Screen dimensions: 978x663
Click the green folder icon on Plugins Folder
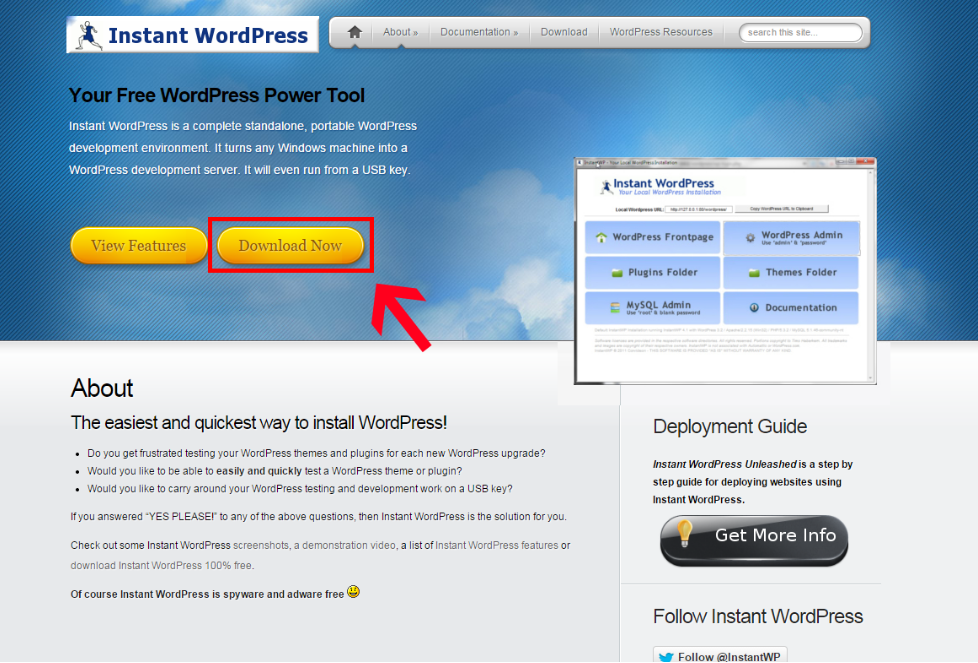[x=617, y=273]
